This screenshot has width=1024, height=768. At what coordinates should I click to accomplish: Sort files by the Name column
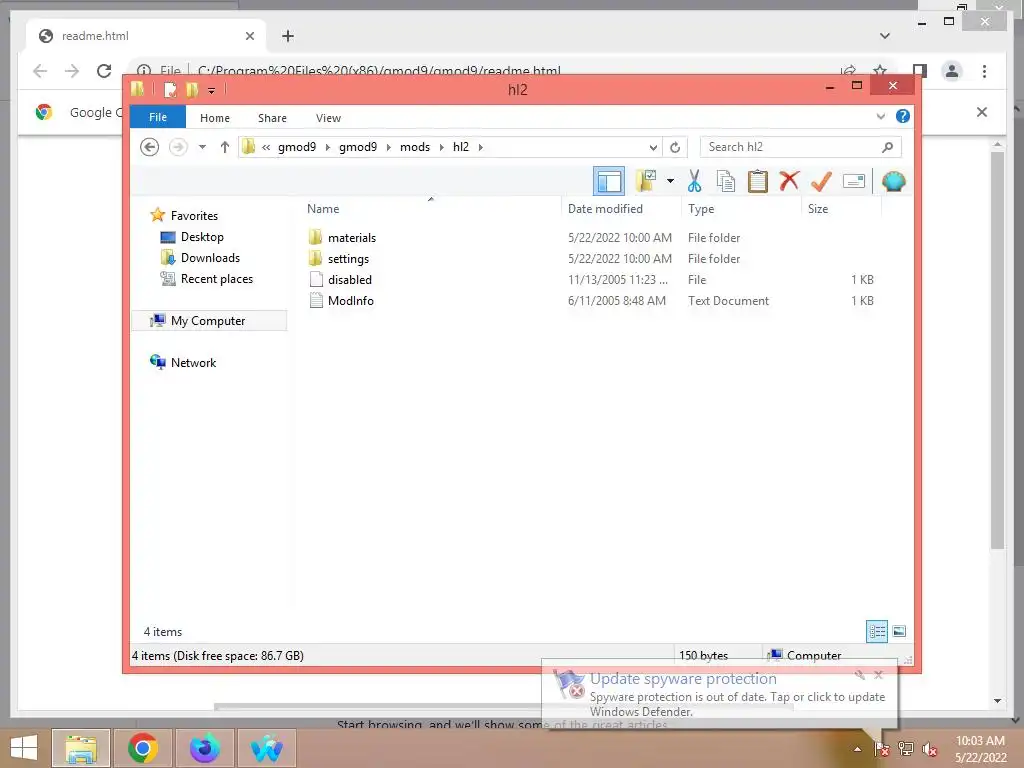[x=323, y=209]
